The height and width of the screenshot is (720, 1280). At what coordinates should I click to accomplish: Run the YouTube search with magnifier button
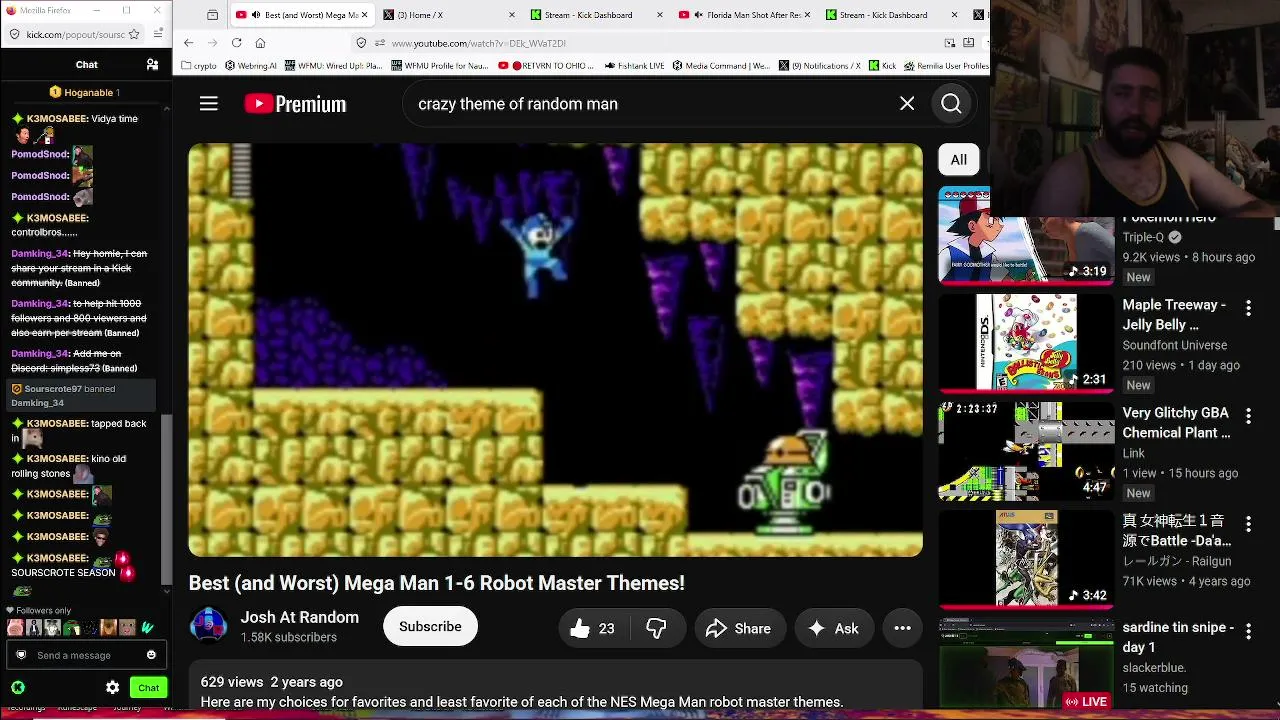[951, 103]
